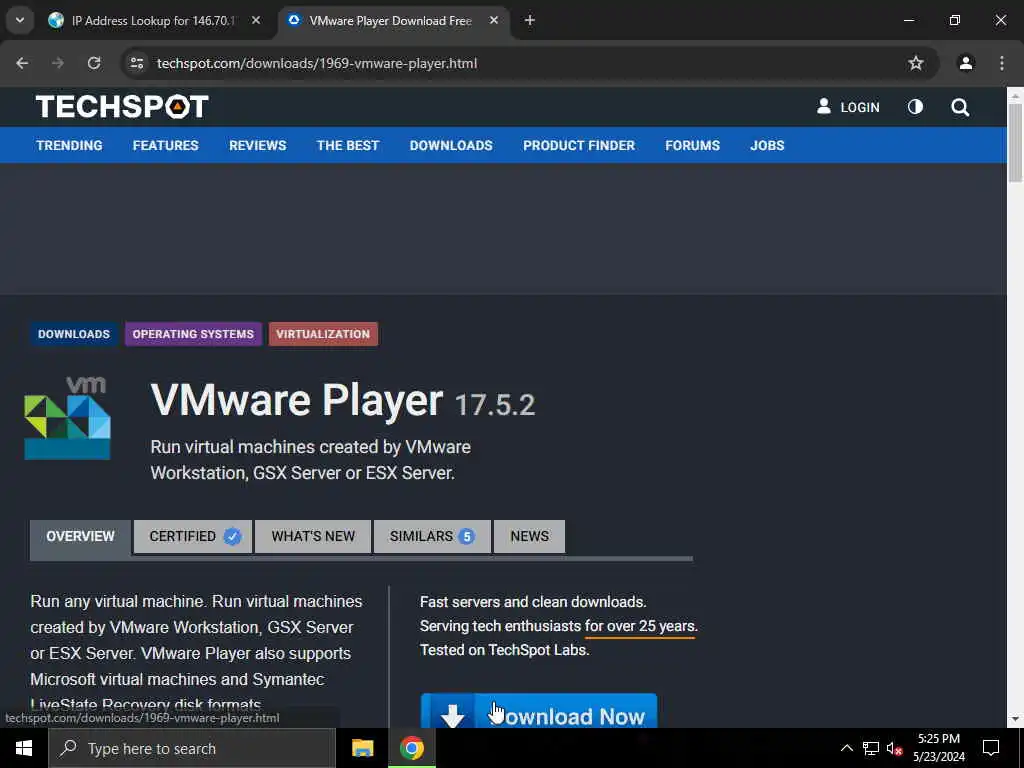The width and height of the screenshot is (1024, 768).
Task: Toggle the dark/light theme contrast icon
Action: point(915,107)
